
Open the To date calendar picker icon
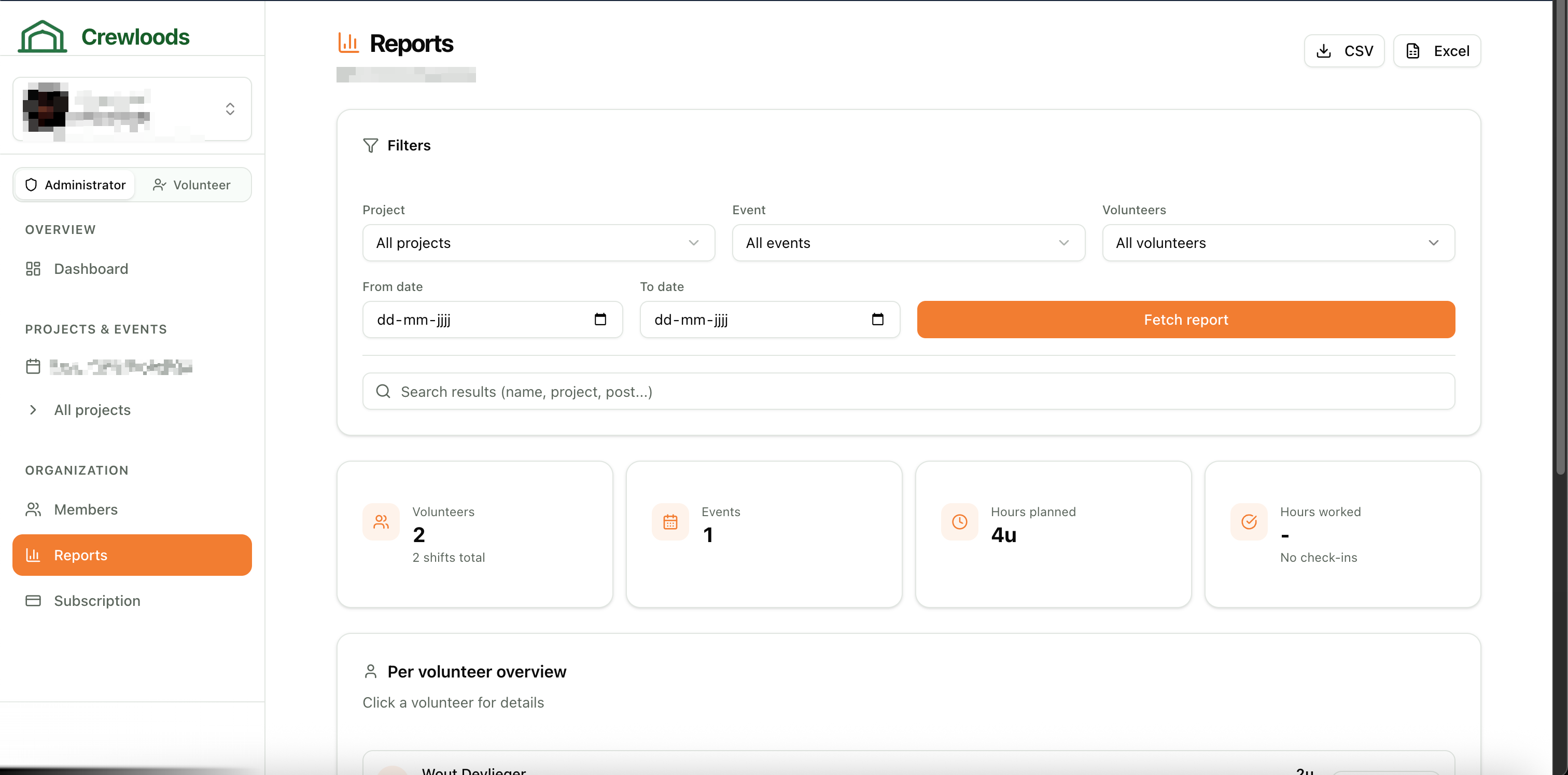[877, 319]
